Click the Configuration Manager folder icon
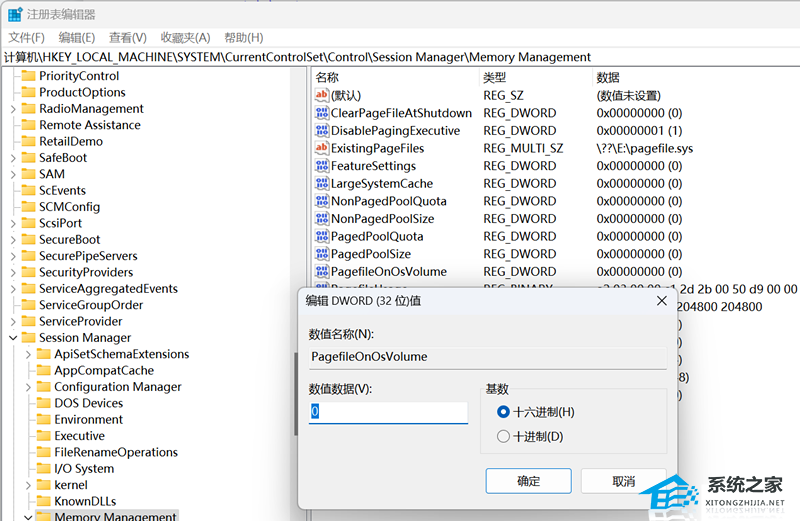 click(x=42, y=387)
